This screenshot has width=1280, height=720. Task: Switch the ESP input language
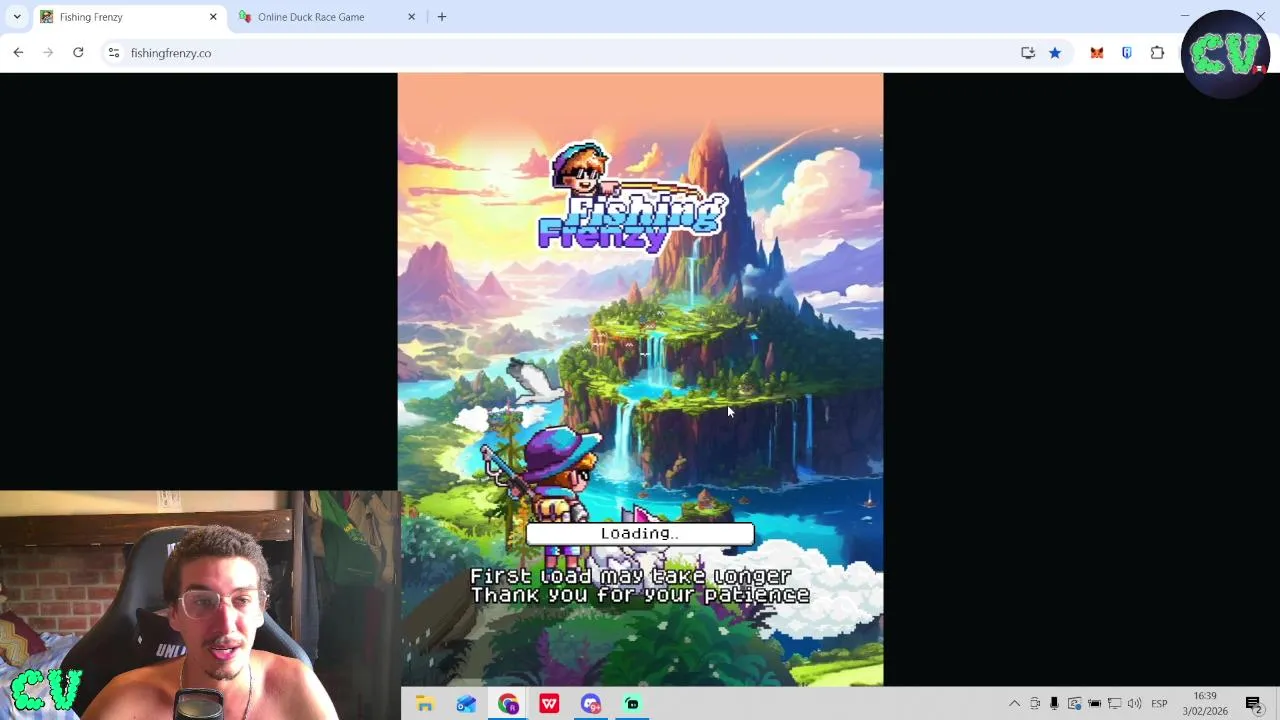tap(1159, 704)
